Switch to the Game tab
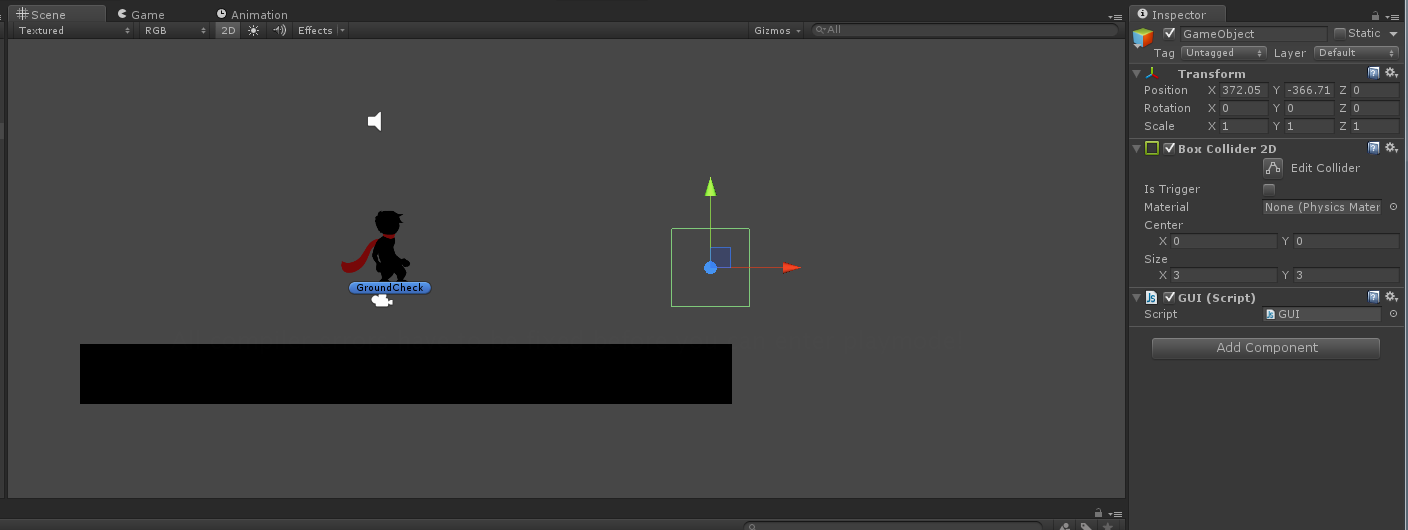The width and height of the screenshot is (1408, 530). 141,15
